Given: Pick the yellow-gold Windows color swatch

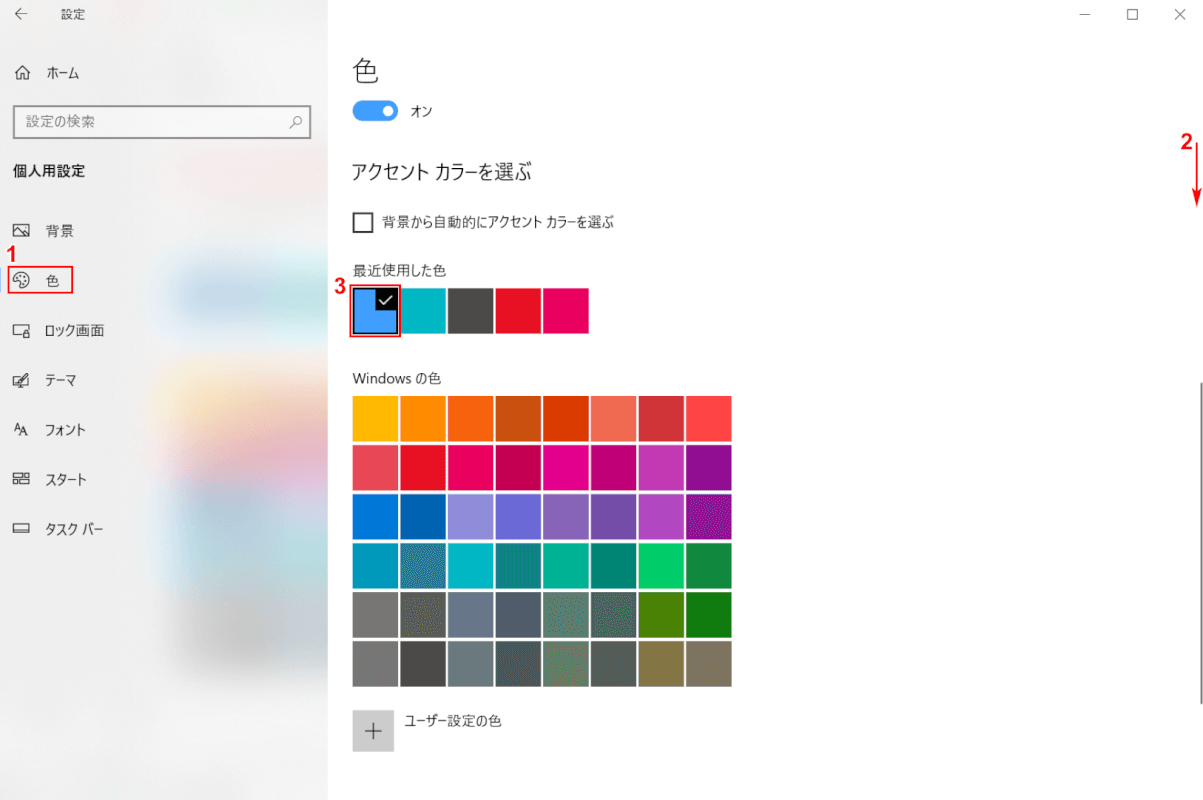Looking at the screenshot, I should tap(375, 418).
